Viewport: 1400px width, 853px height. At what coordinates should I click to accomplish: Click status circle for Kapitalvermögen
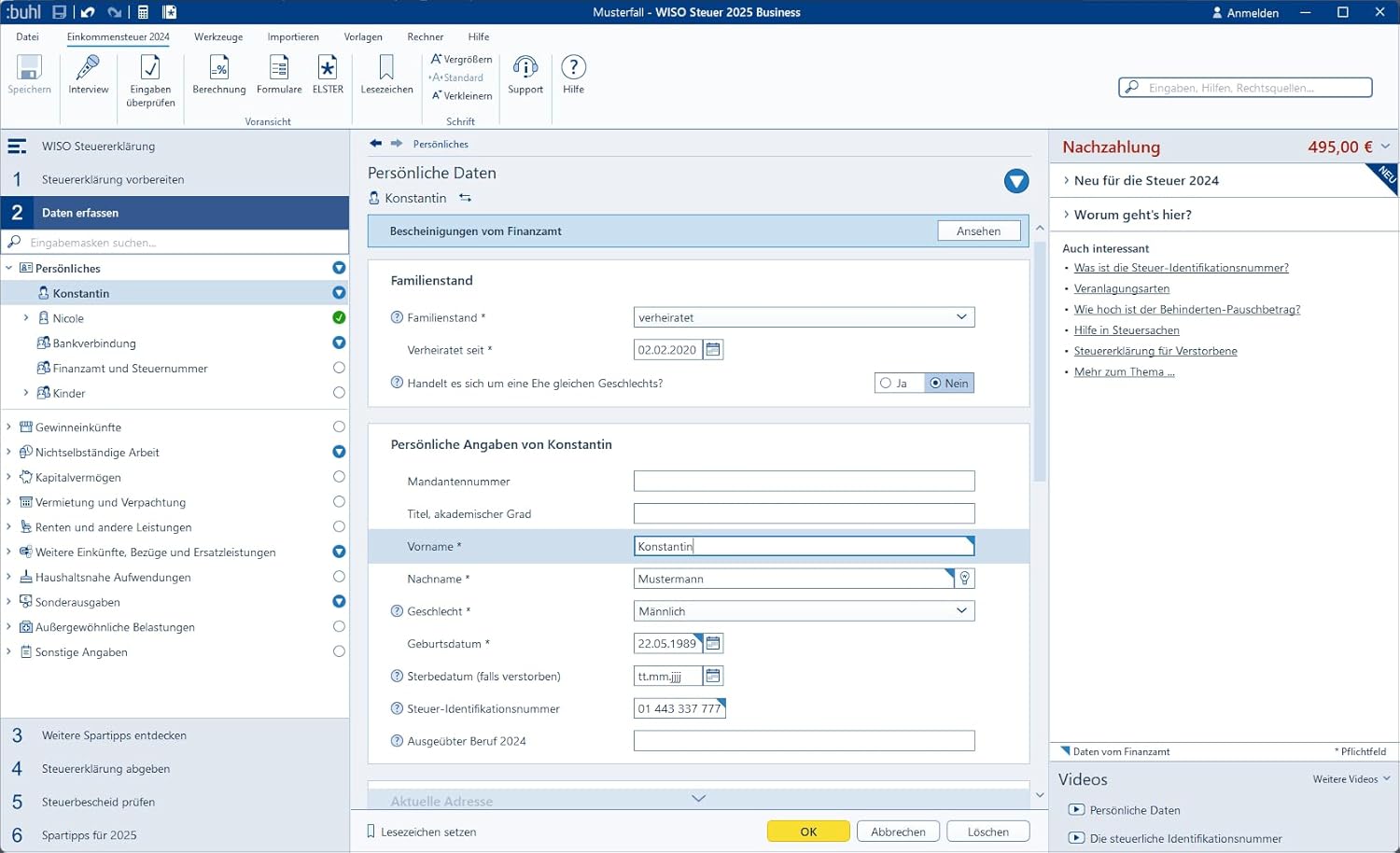pos(339,477)
